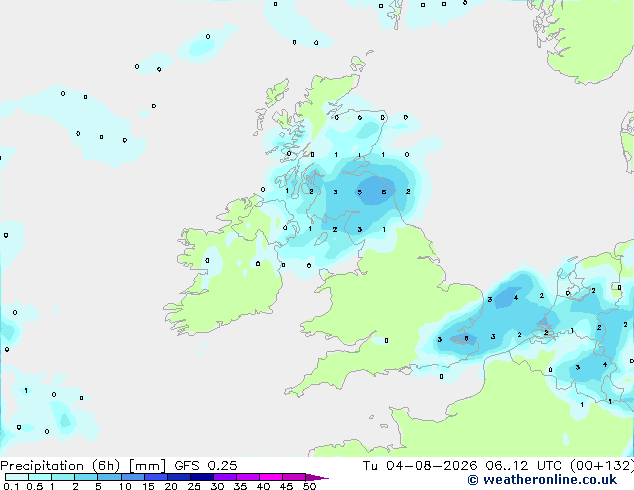Image resolution: width=634 pixels, height=490 pixels.
Task: Click the legend label '40'
Action: 263,486
